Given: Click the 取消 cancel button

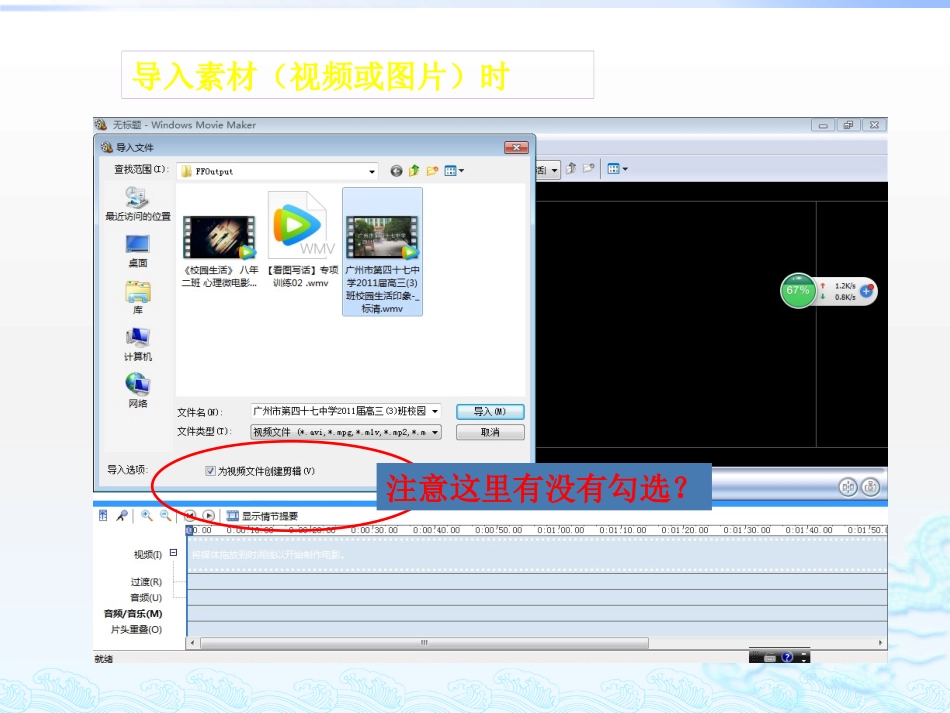Looking at the screenshot, I should [x=490, y=432].
